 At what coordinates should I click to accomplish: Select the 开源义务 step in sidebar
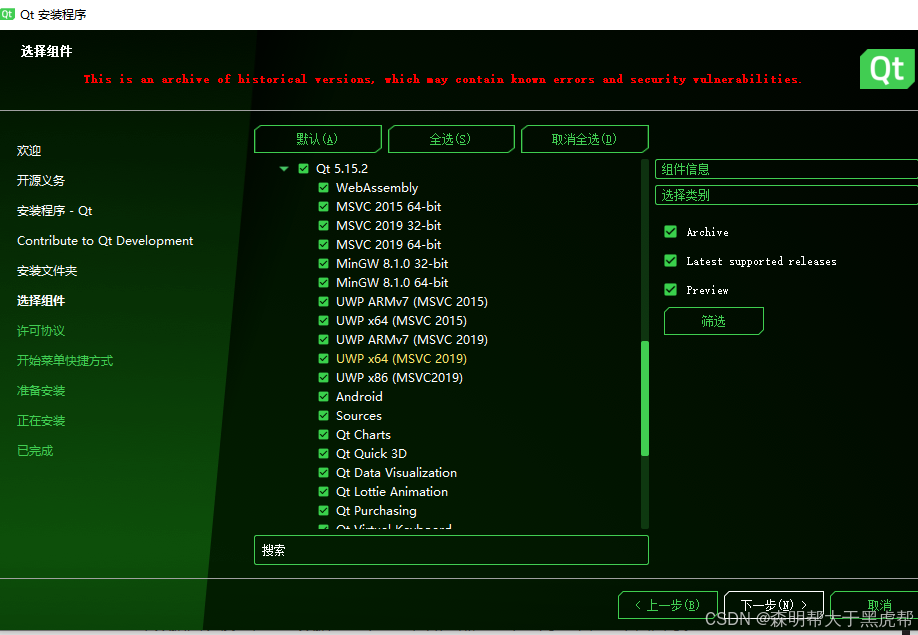[x=41, y=180]
